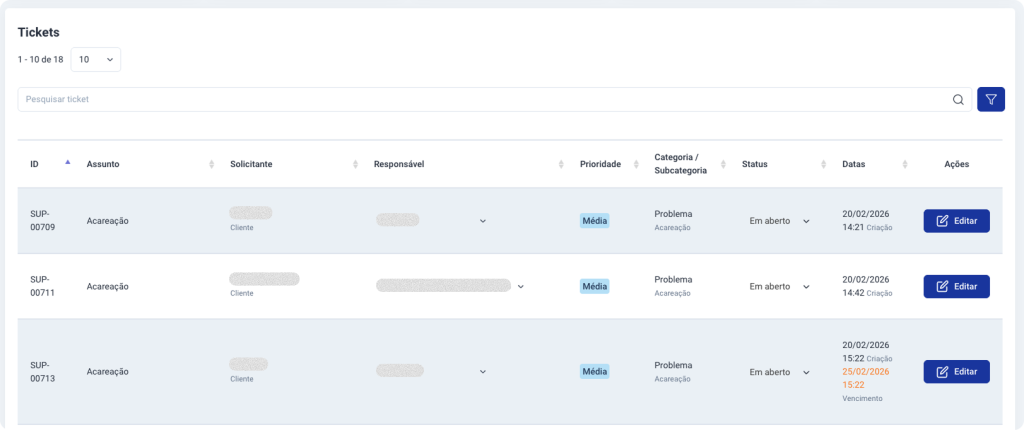Click the Média priority badge of SUP-00711
Screen dimensions: 1024x430
click(594, 286)
